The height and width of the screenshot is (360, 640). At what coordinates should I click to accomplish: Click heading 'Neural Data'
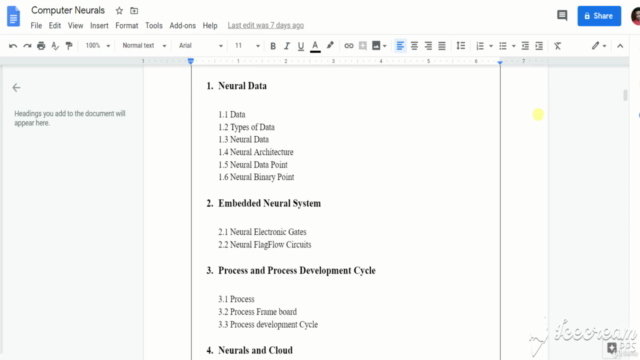point(242,86)
